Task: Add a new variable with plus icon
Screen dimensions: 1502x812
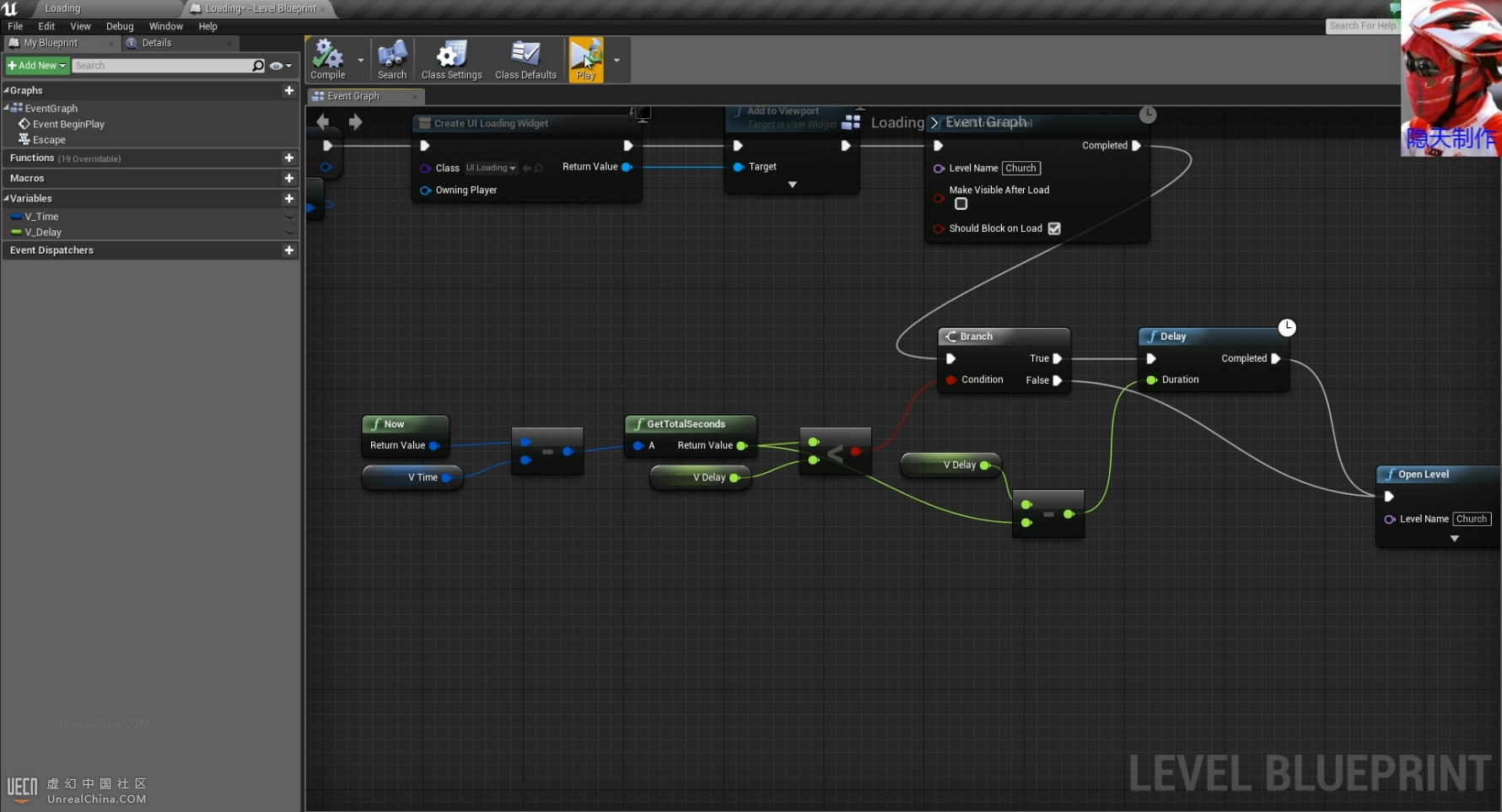Action: point(289,199)
